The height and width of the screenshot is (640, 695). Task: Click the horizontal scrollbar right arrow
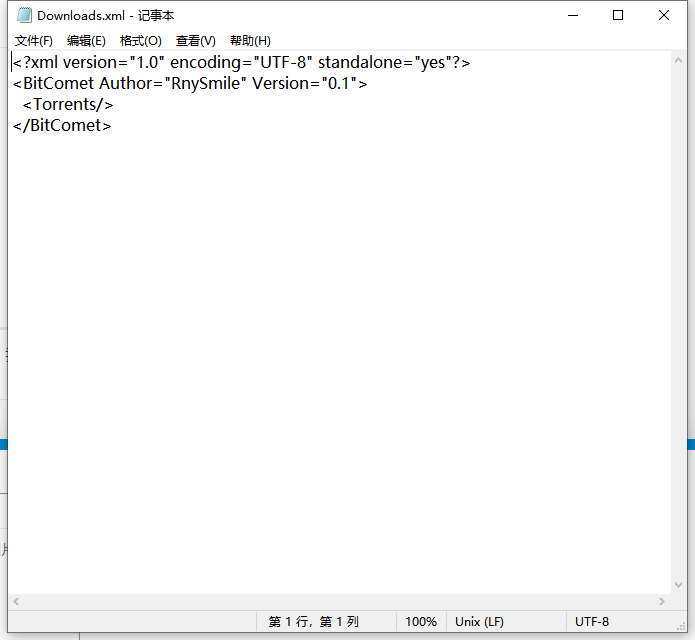pos(662,601)
